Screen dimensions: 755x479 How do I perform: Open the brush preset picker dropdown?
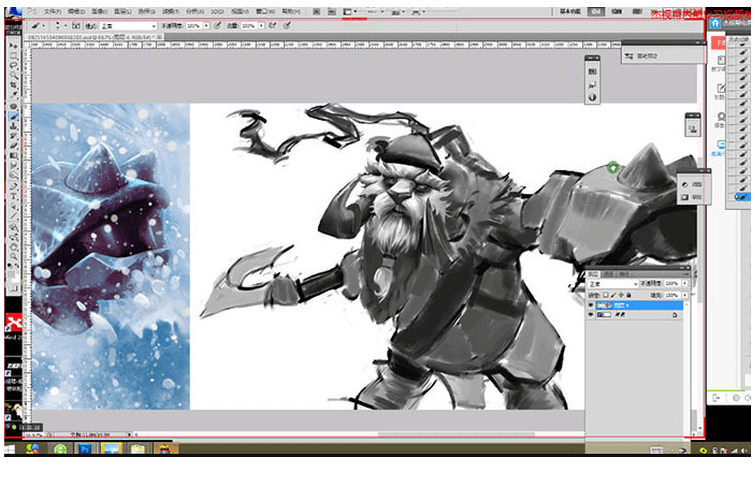(x=63, y=26)
